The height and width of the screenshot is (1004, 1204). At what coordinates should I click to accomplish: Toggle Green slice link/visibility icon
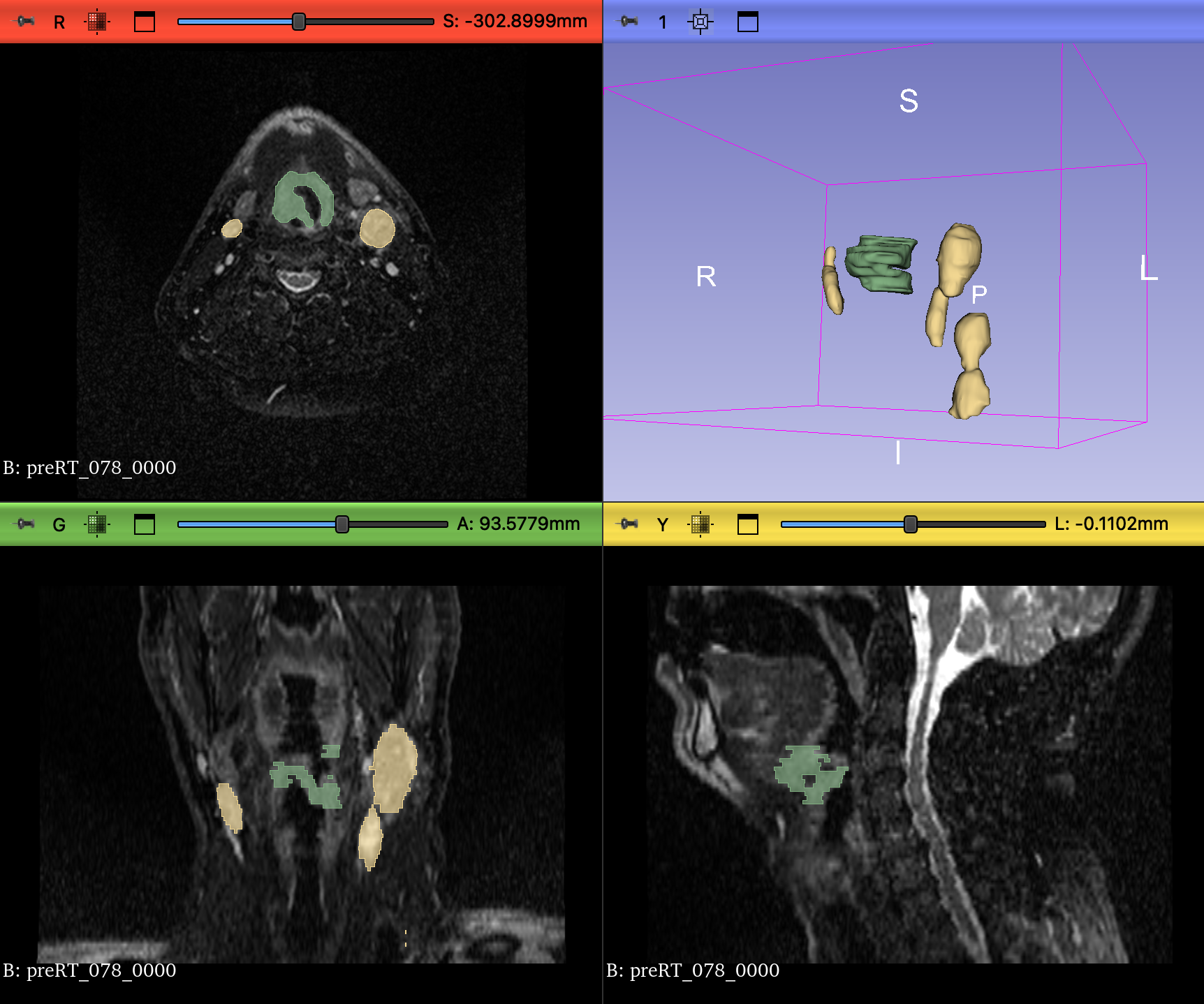point(97,524)
